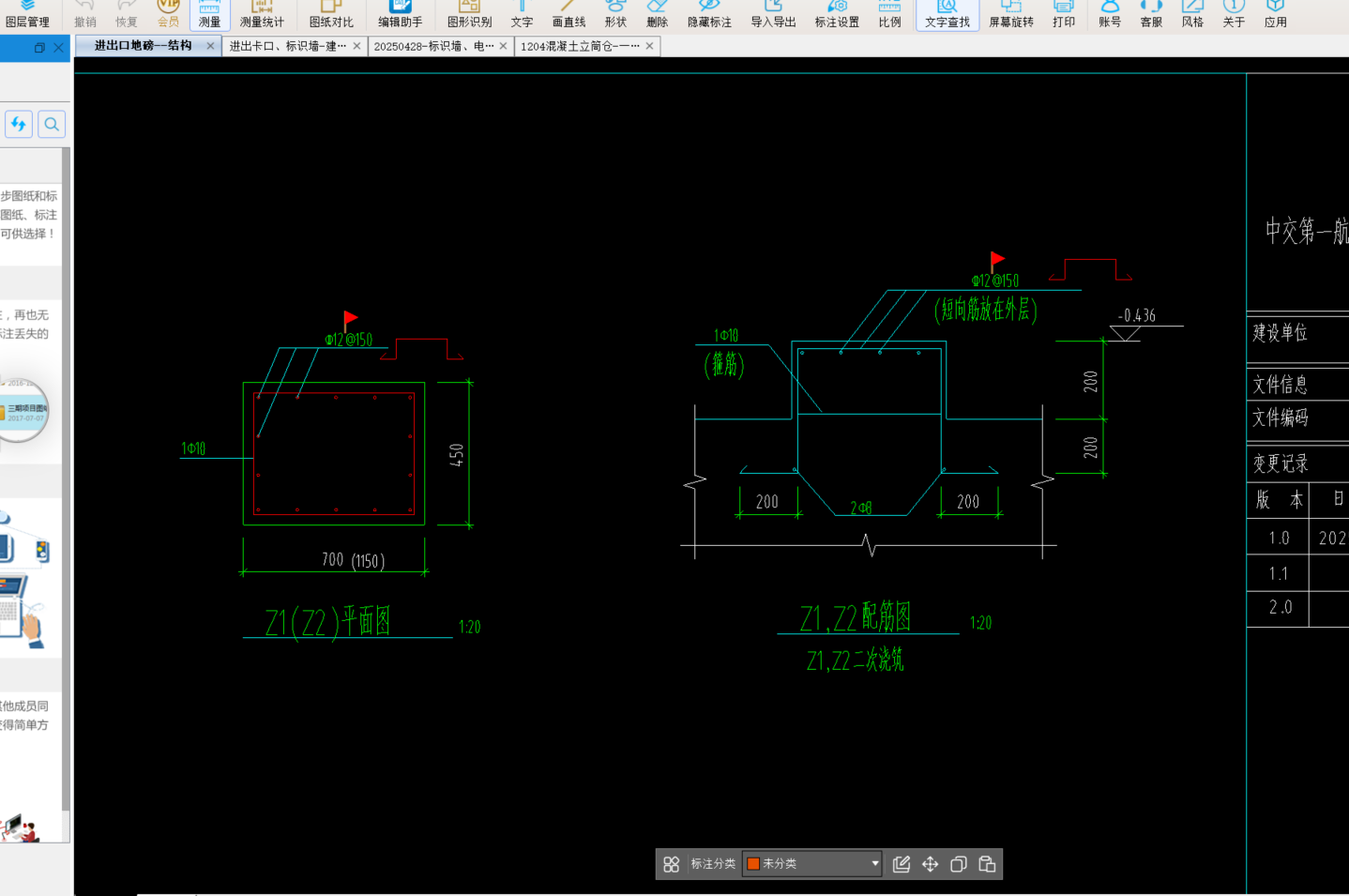Open 标注设置 annotation settings

(837, 14)
